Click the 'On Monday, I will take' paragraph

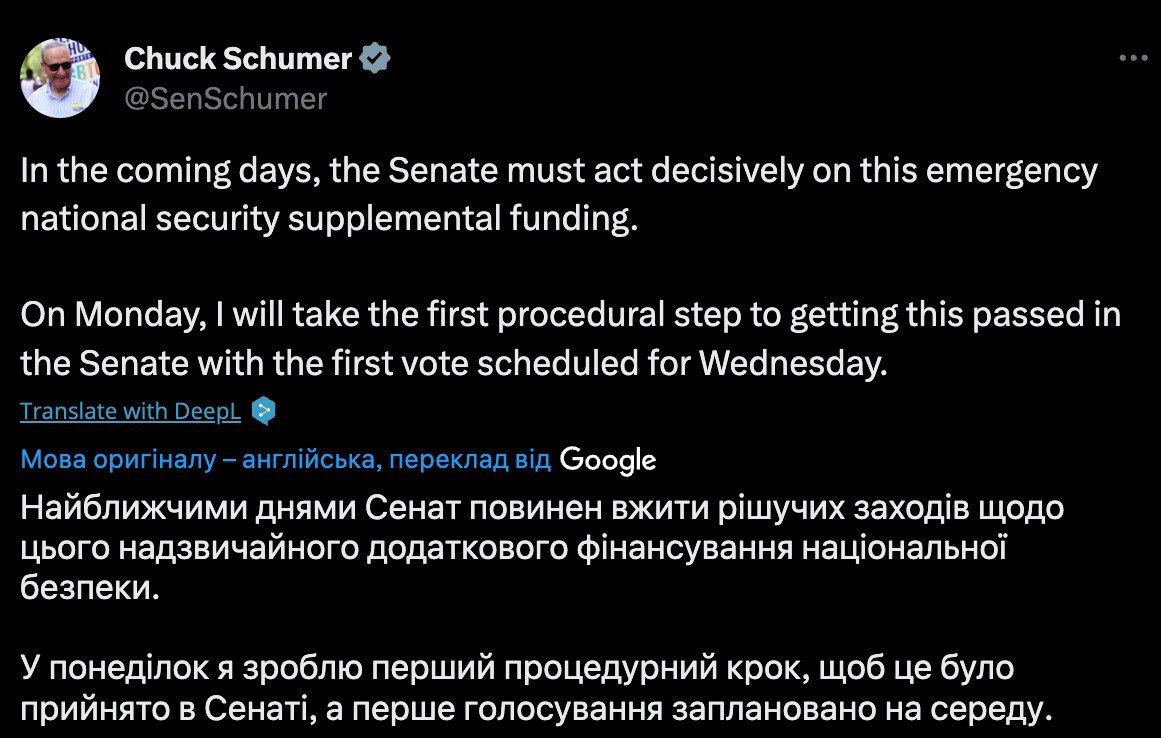tap(570, 338)
